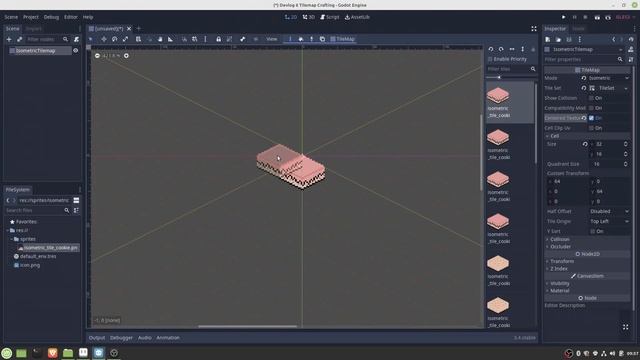Image resolution: width=640 pixels, height=360 pixels.
Task: Open the Tile Origin Top Left dropdown
Action: pyautogui.click(x=609, y=221)
